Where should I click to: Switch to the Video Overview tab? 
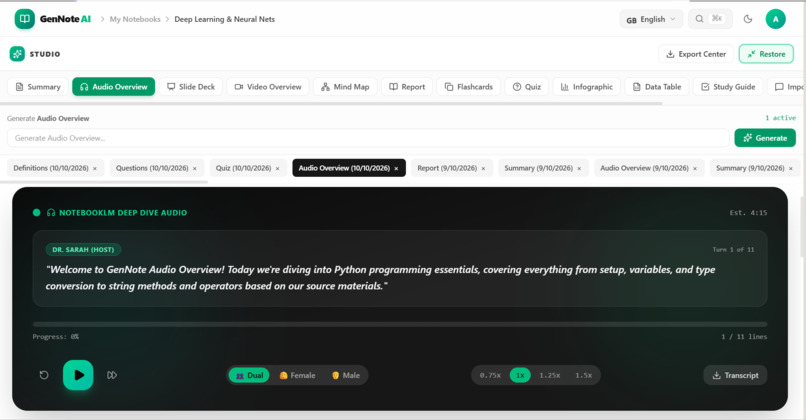pos(268,87)
